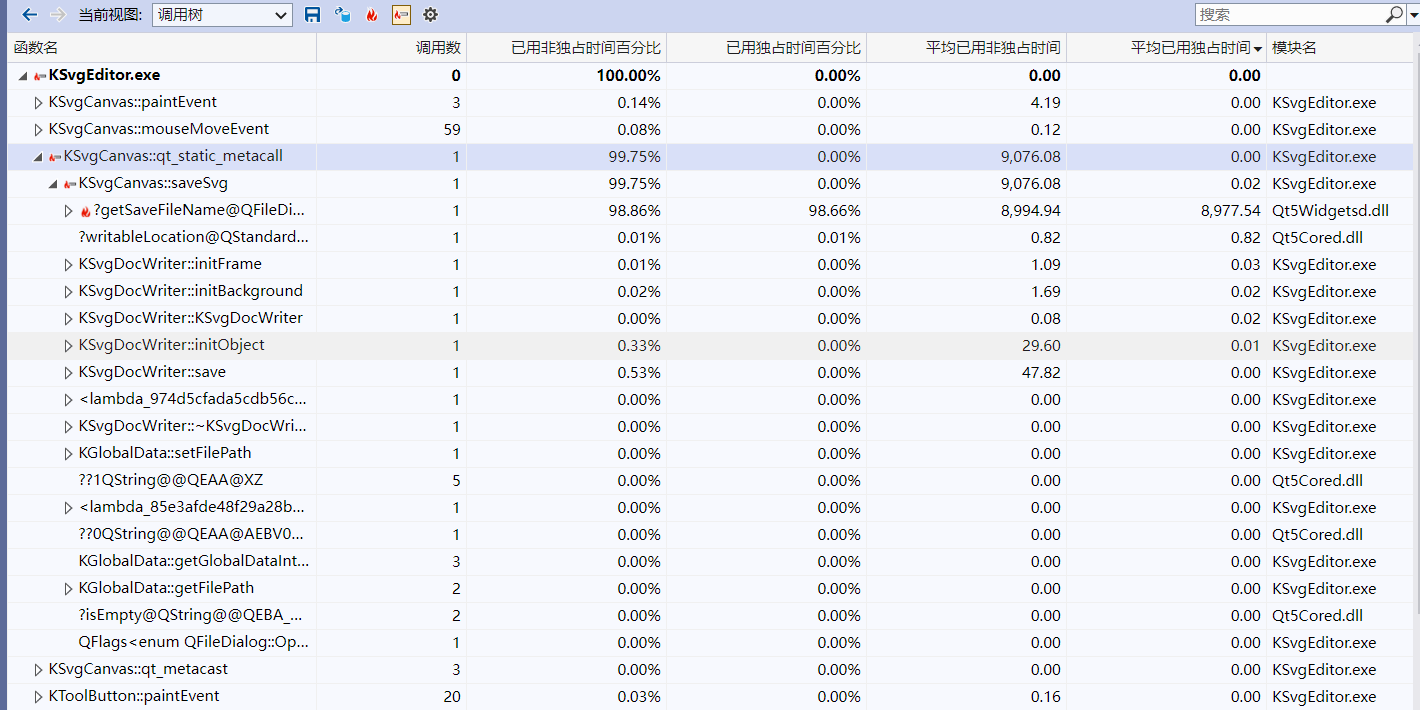Image resolution: width=1420 pixels, height=710 pixels.
Task: Click into the 搜索 search box
Action: click(x=1290, y=15)
